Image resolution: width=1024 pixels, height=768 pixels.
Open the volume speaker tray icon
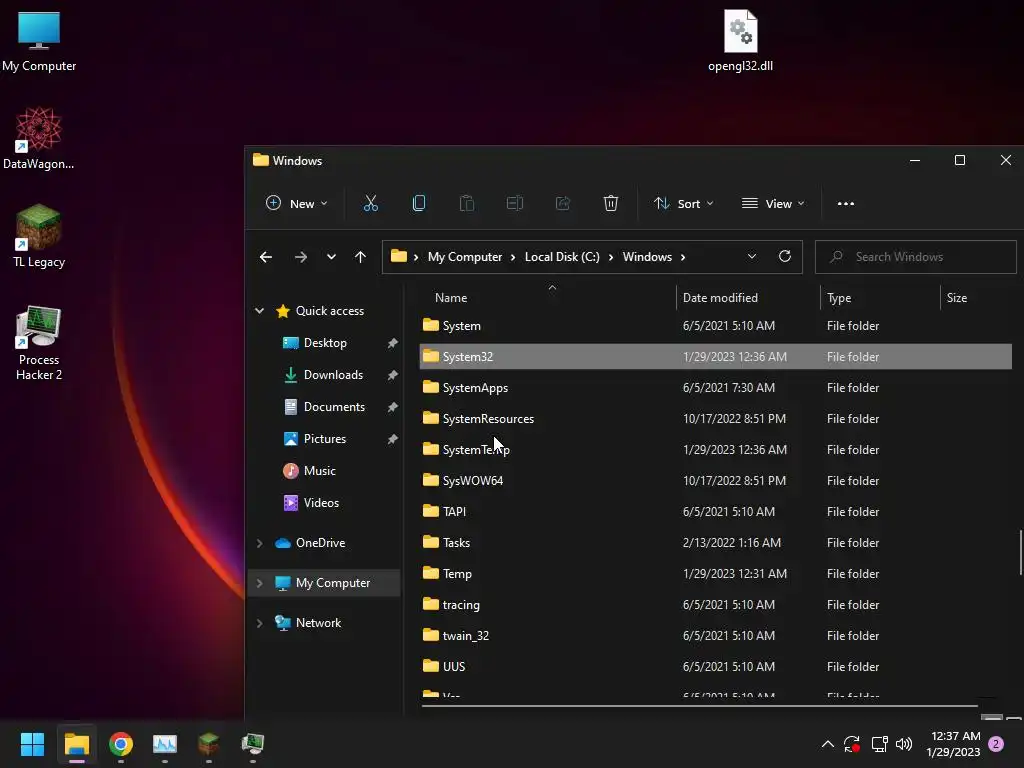pos(904,744)
